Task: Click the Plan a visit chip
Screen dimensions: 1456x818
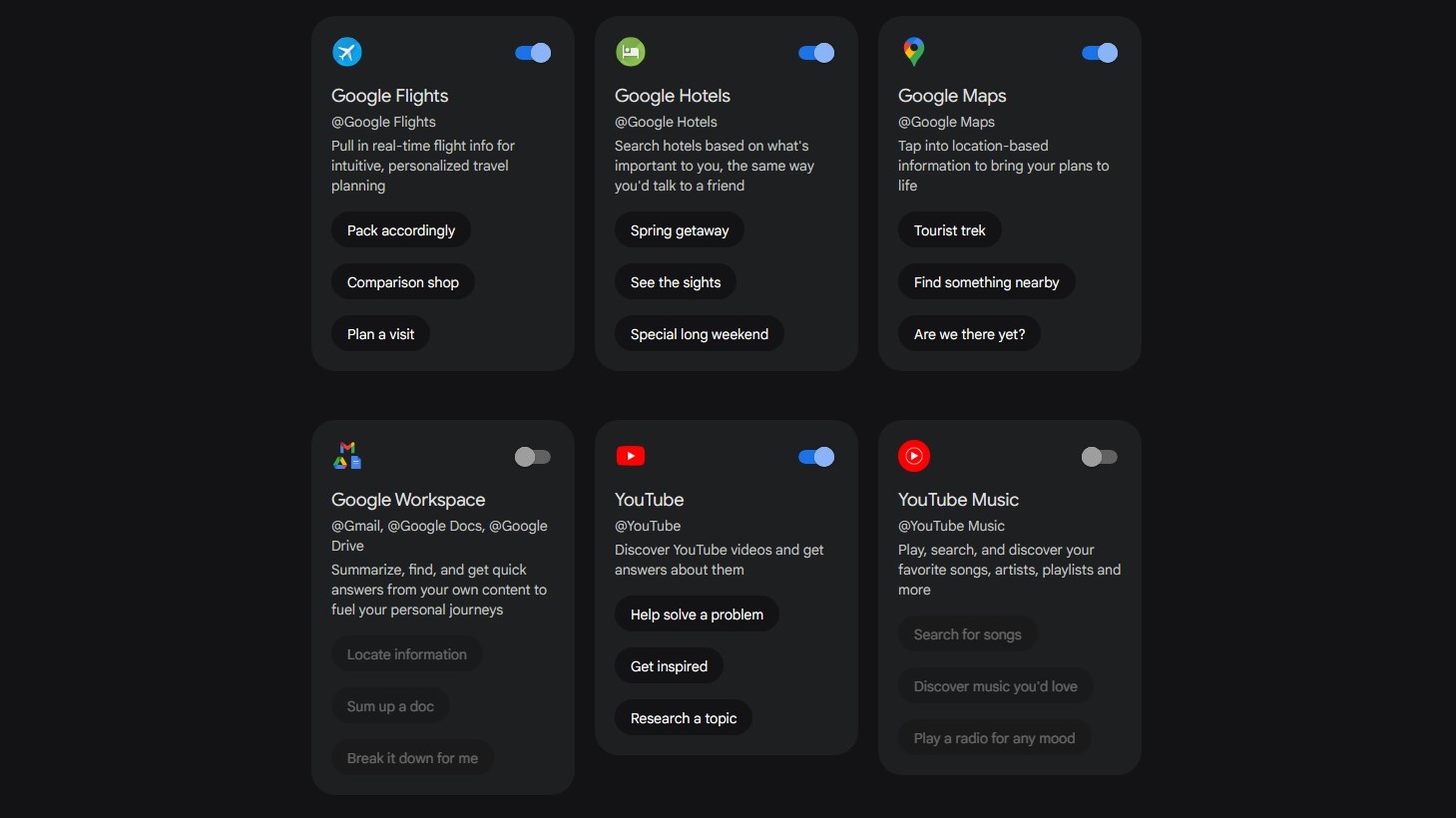Action: [x=380, y=334]
